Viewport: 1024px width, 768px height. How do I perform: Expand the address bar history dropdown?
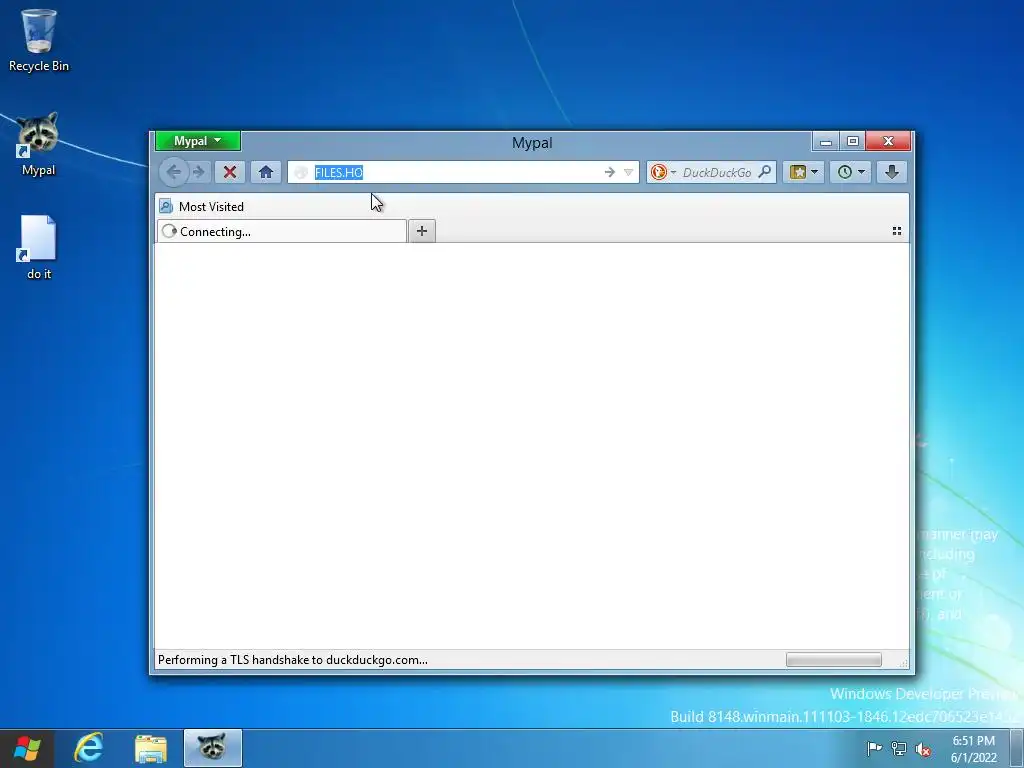[x=628, y=172]
